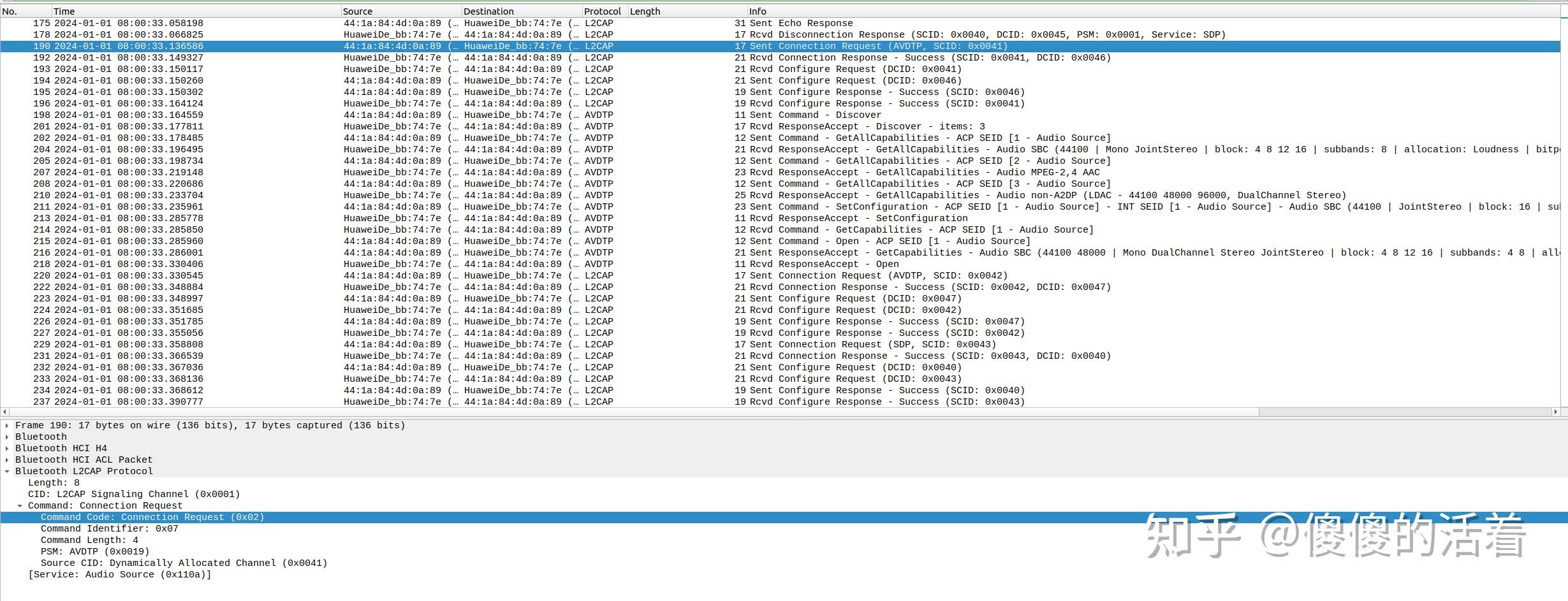Collapse the Bluetooth L2CAP Protocol node
1568x601 pixels.
(7, 472)
